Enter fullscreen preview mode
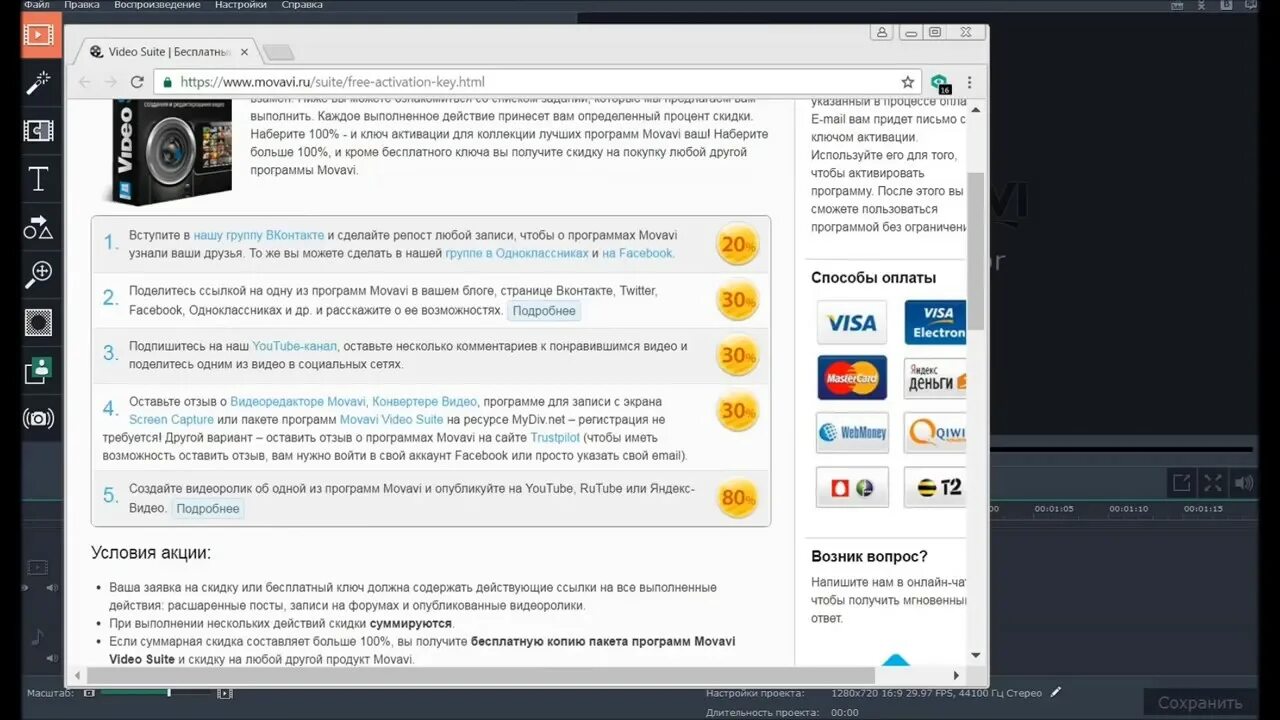The image size is (1280, 720). click(x=1213, y=483)
